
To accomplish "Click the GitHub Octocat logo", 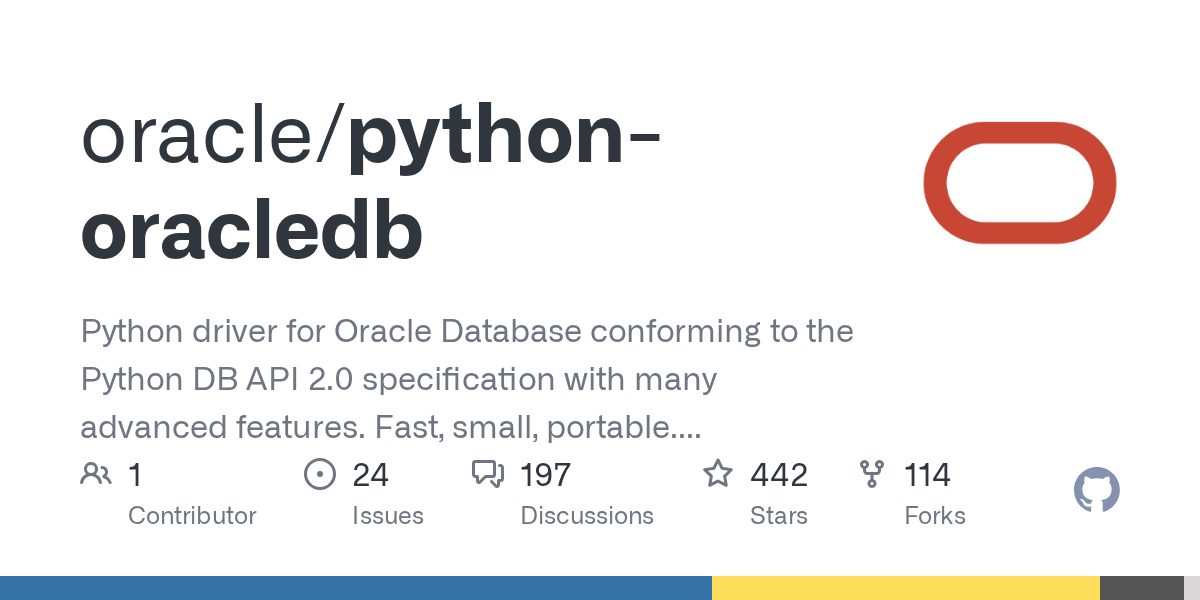I will click(1097, 490).
